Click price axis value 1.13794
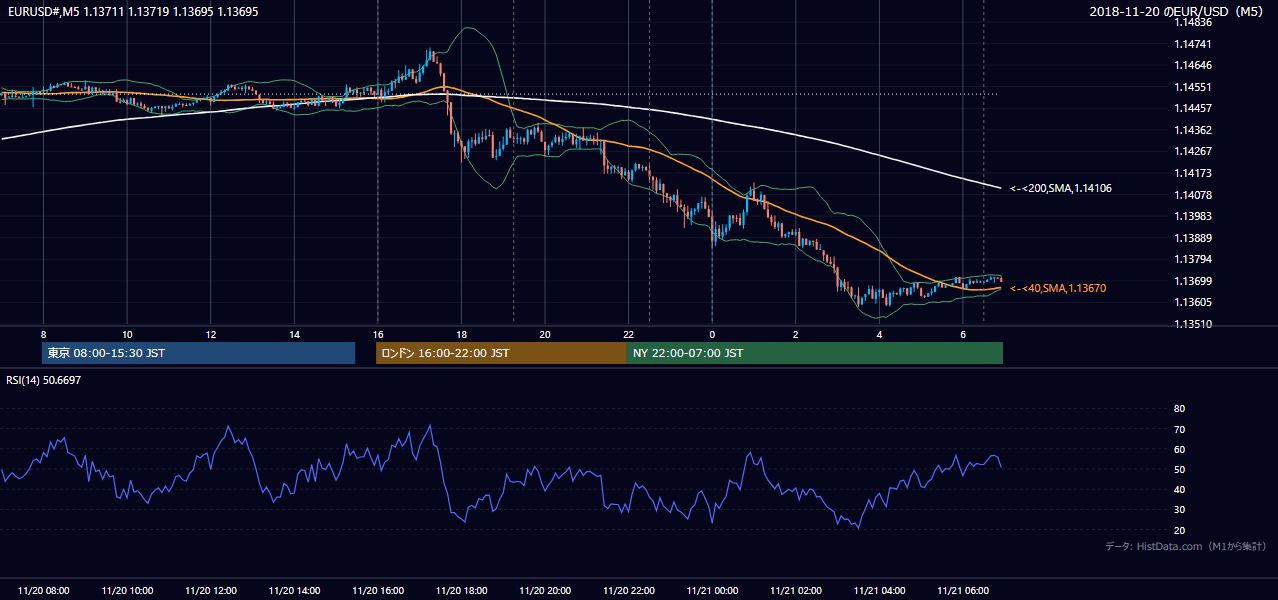Viewport: 1278px width, 600px height. pos(1191,259)
